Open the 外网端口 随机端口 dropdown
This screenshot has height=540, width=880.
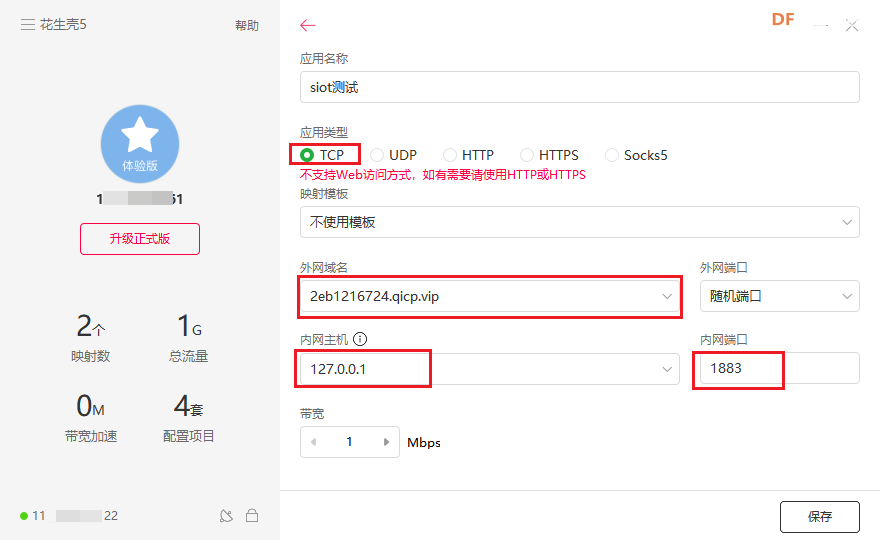[x=779, y=296]
